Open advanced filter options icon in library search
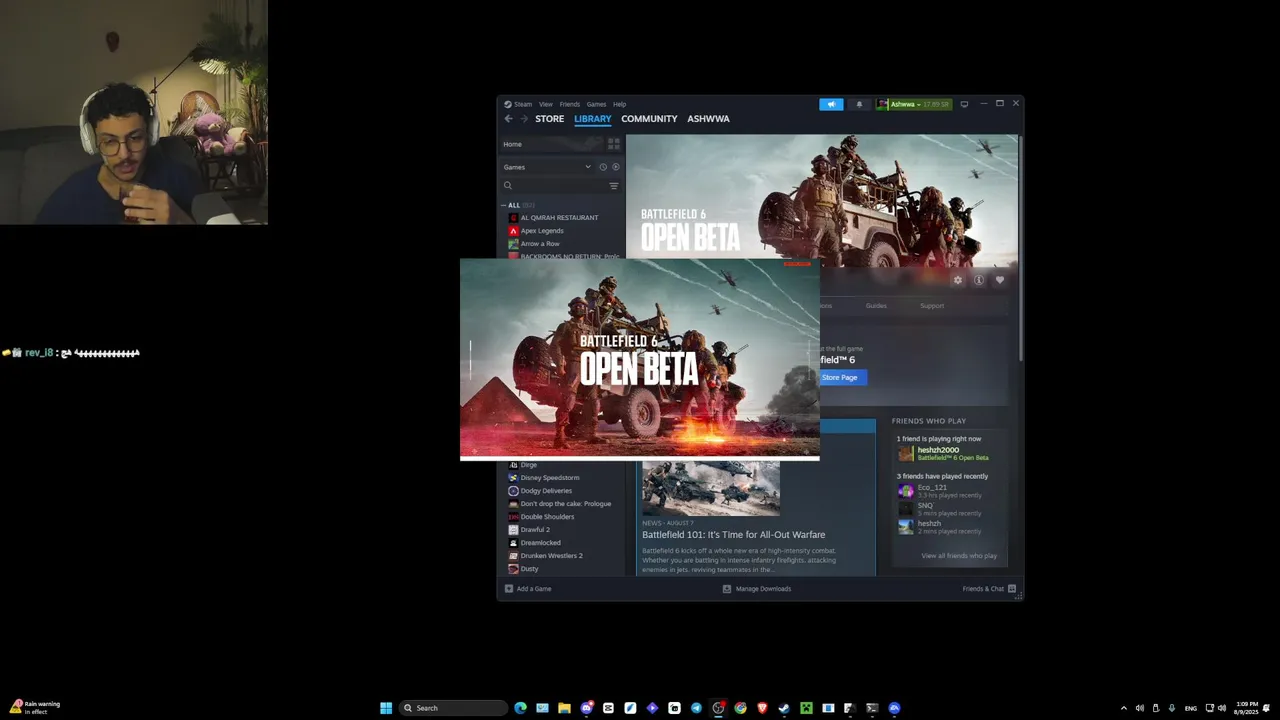 [x=614, y=186]
